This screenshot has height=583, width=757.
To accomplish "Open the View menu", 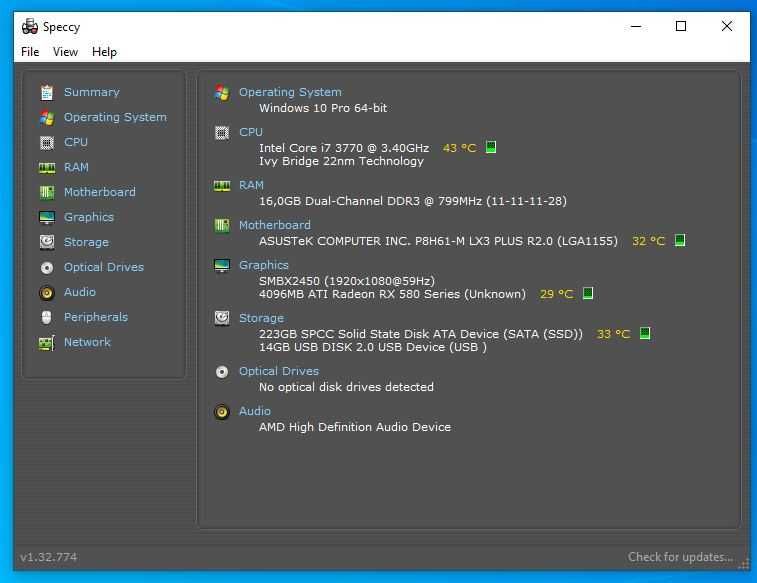I will click(65, 52).
